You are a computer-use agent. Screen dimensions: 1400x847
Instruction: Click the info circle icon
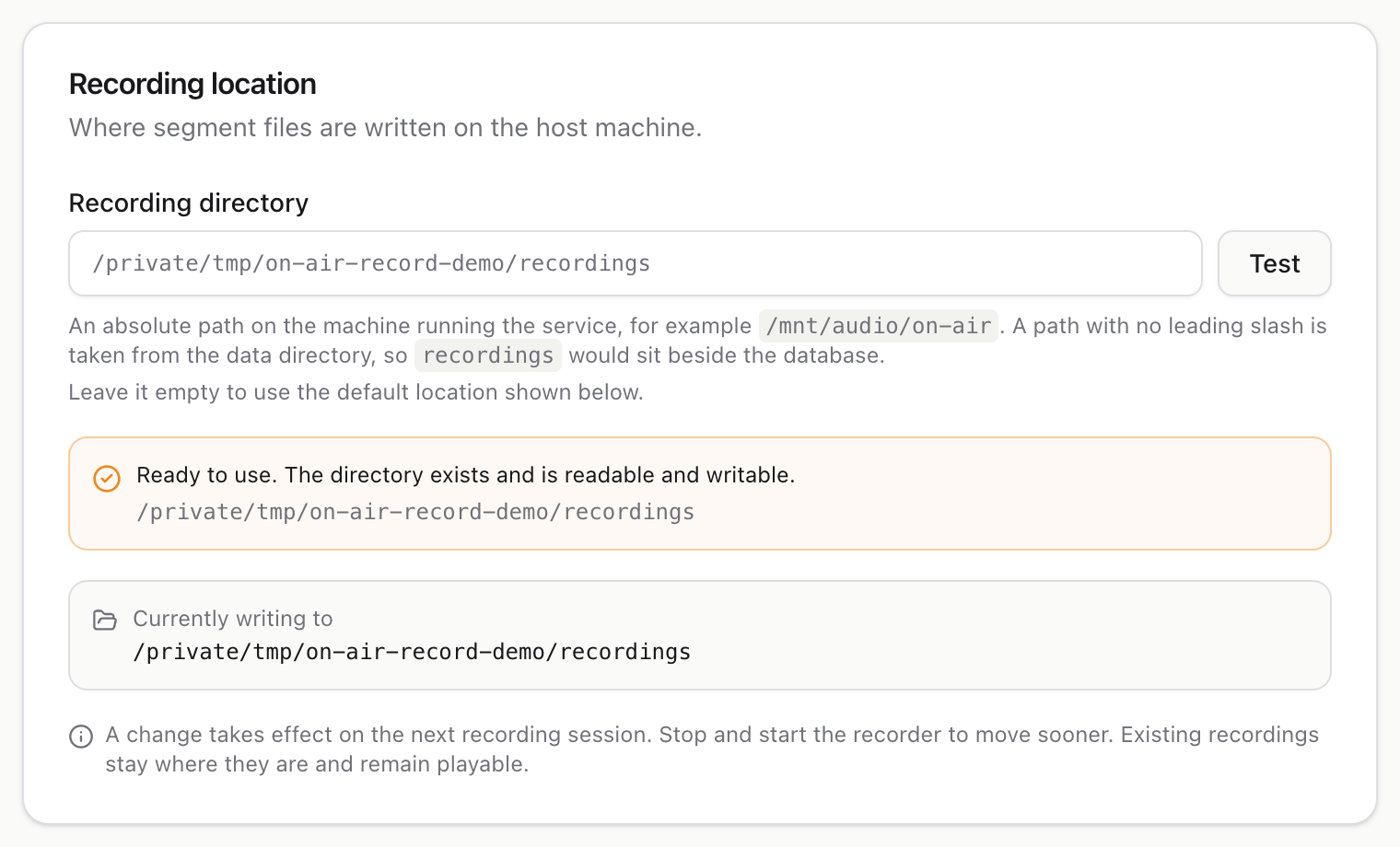coord(81,737)
